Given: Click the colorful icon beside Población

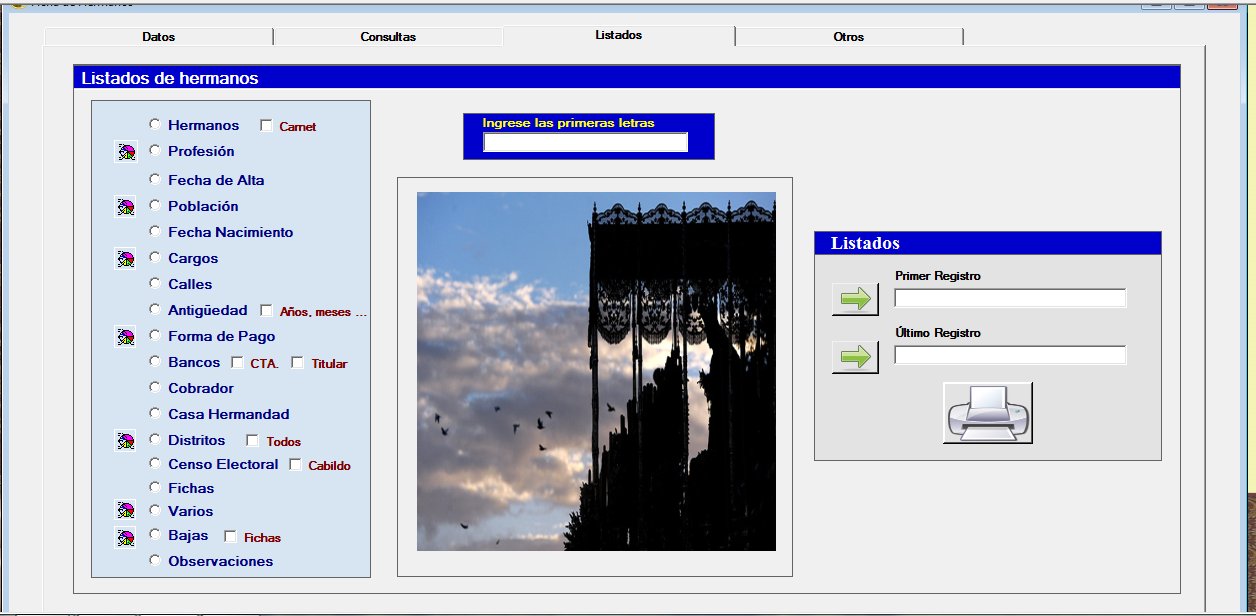Looking at the screenshot, I should (x=125, y=207).
